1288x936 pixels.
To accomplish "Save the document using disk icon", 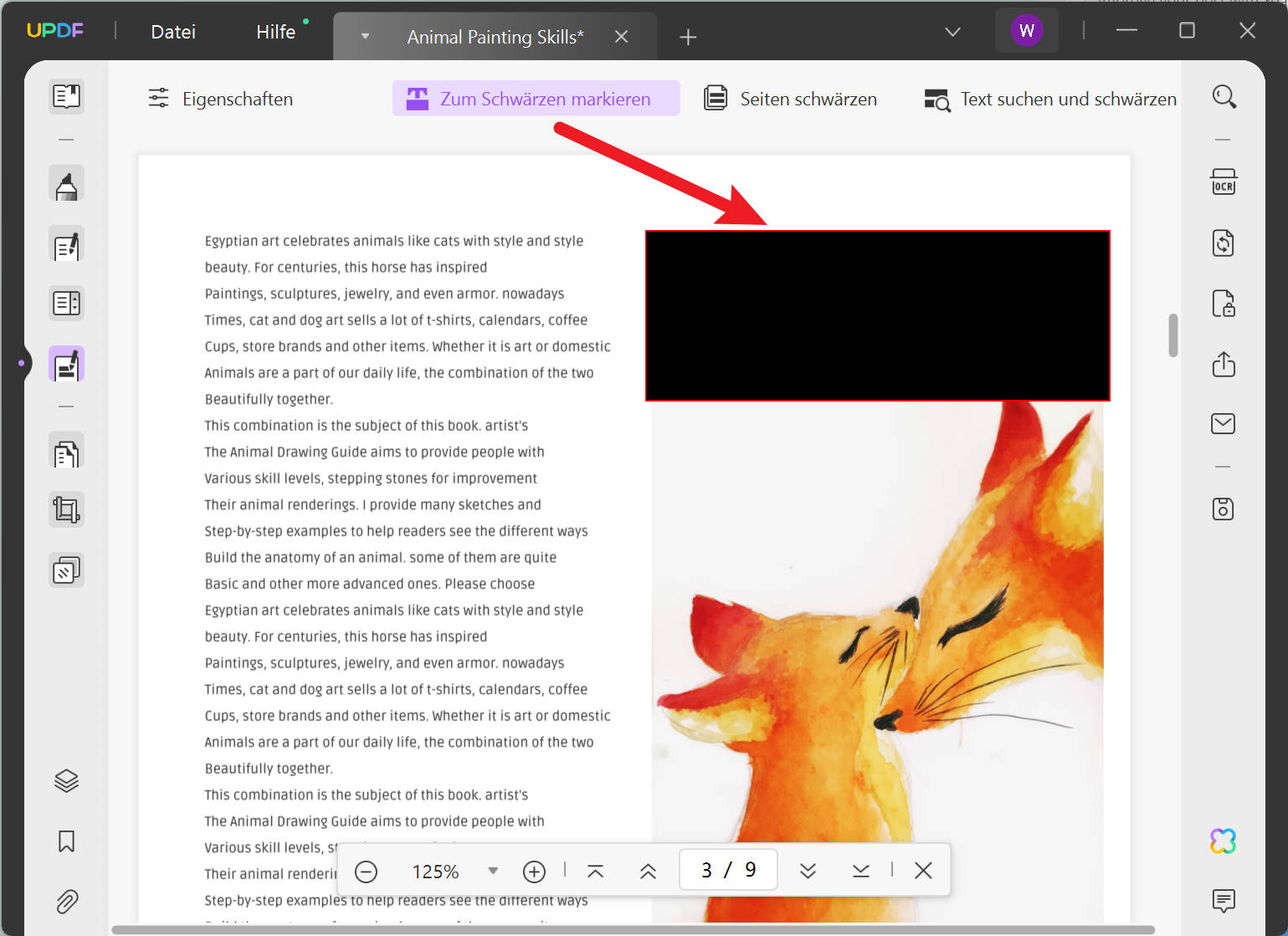I will point(1224,509).
